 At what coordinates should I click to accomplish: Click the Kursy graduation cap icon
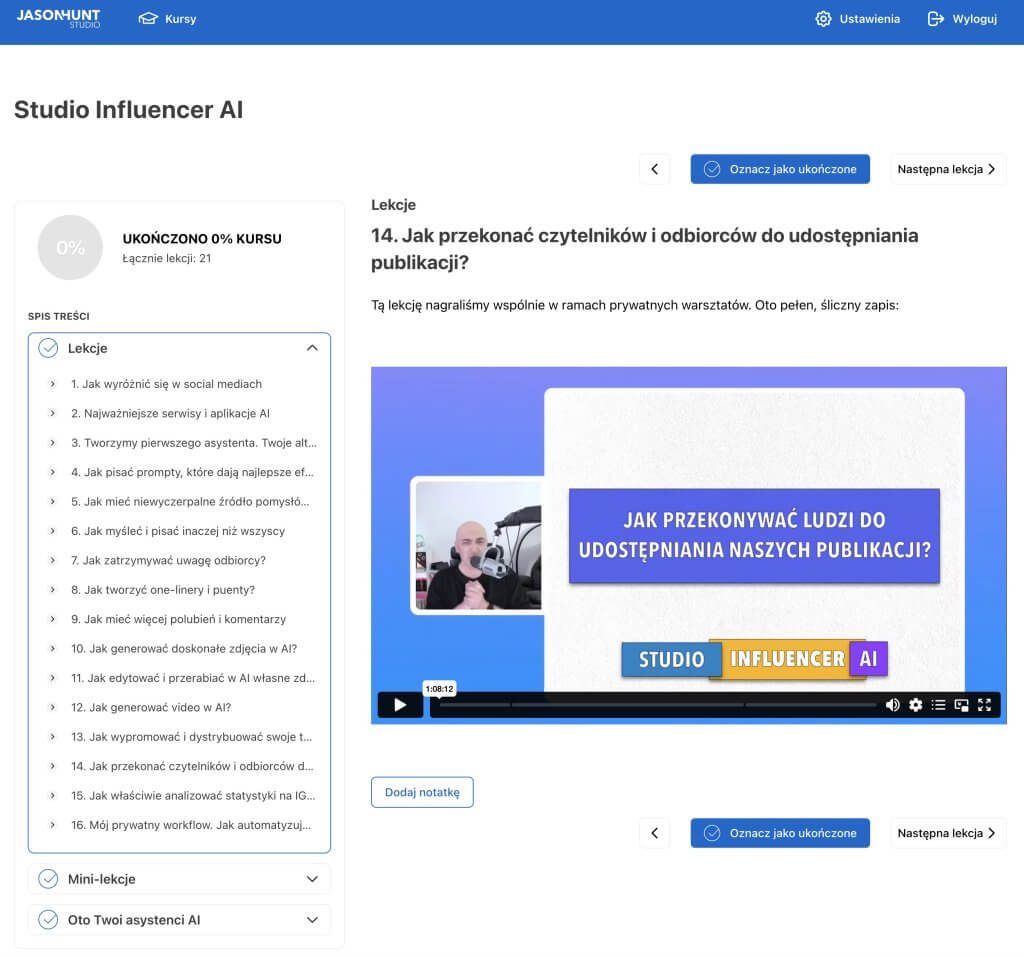pos(148,19)
